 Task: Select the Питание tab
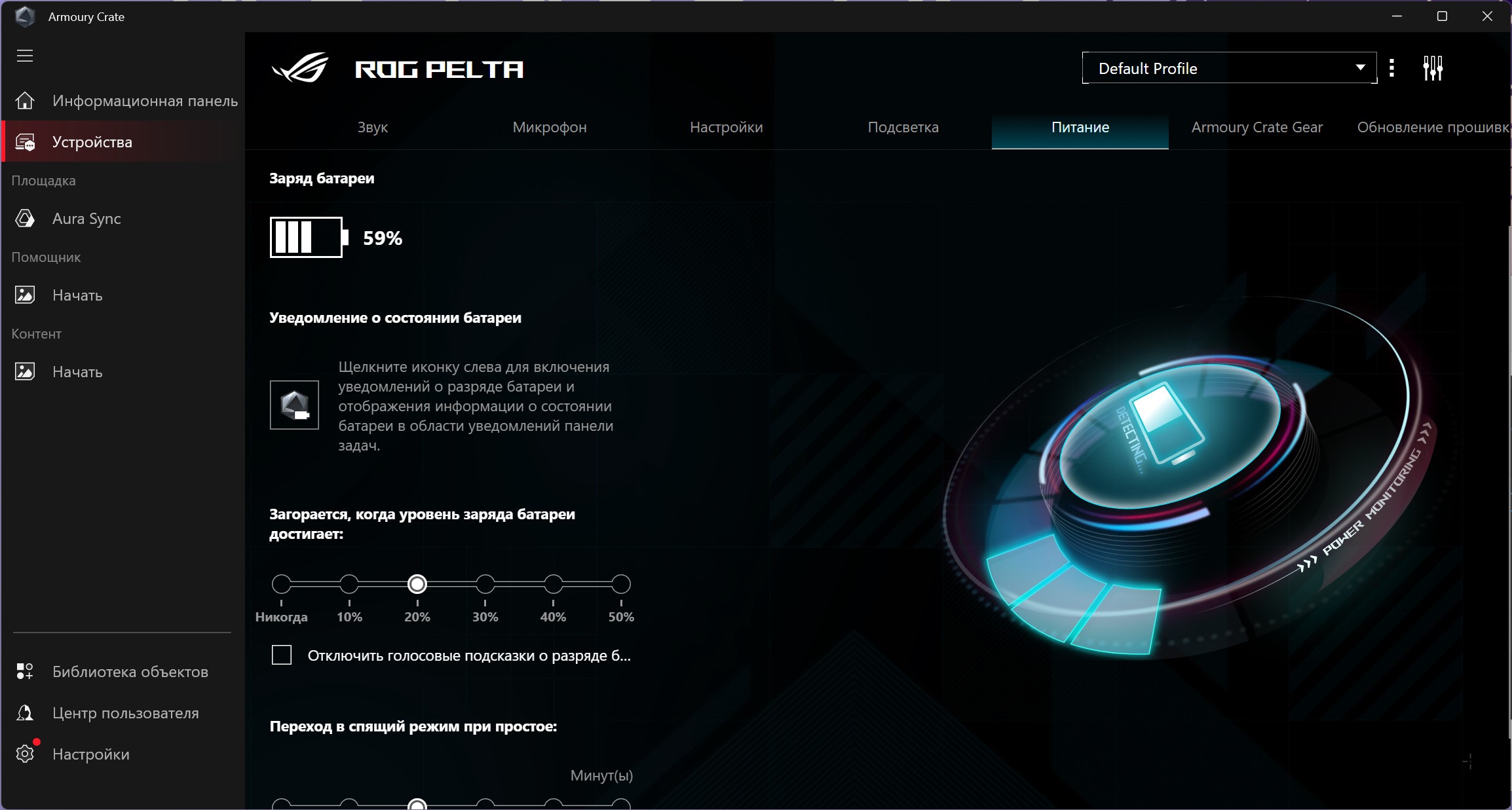[x=1080, y=127]
